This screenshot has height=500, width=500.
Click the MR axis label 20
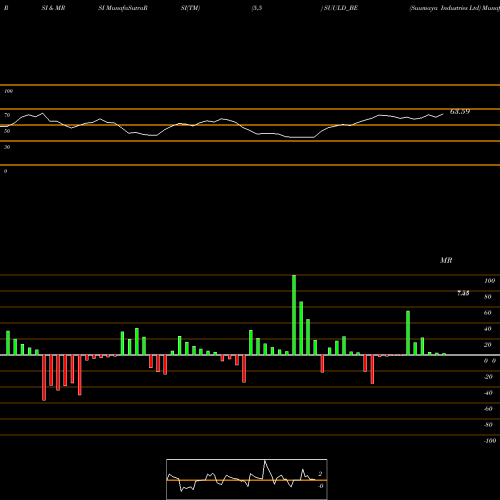click(x=488, y=345)
